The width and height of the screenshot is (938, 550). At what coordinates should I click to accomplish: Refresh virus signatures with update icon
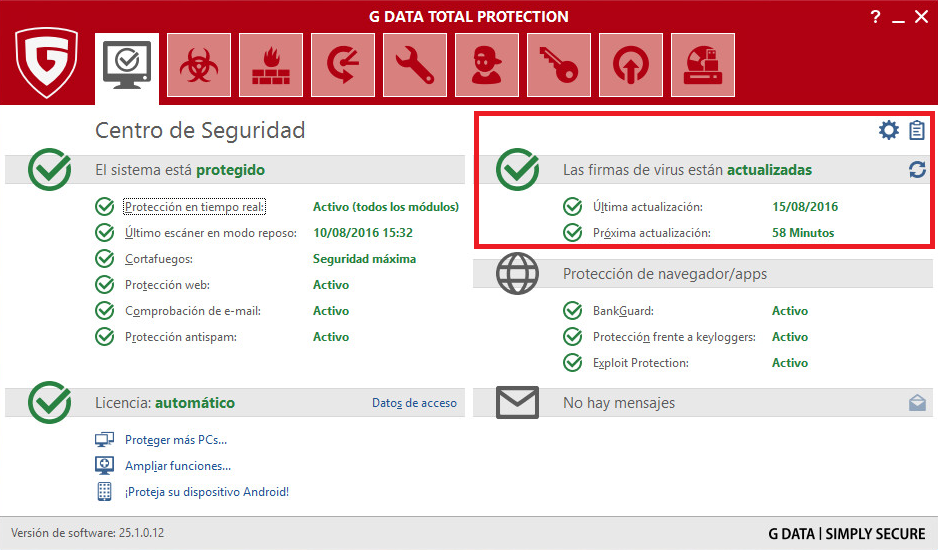pos(917,170)
